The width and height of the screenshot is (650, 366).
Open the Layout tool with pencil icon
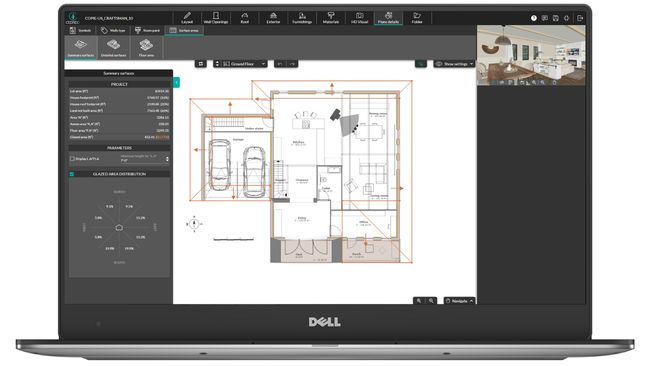187,18
